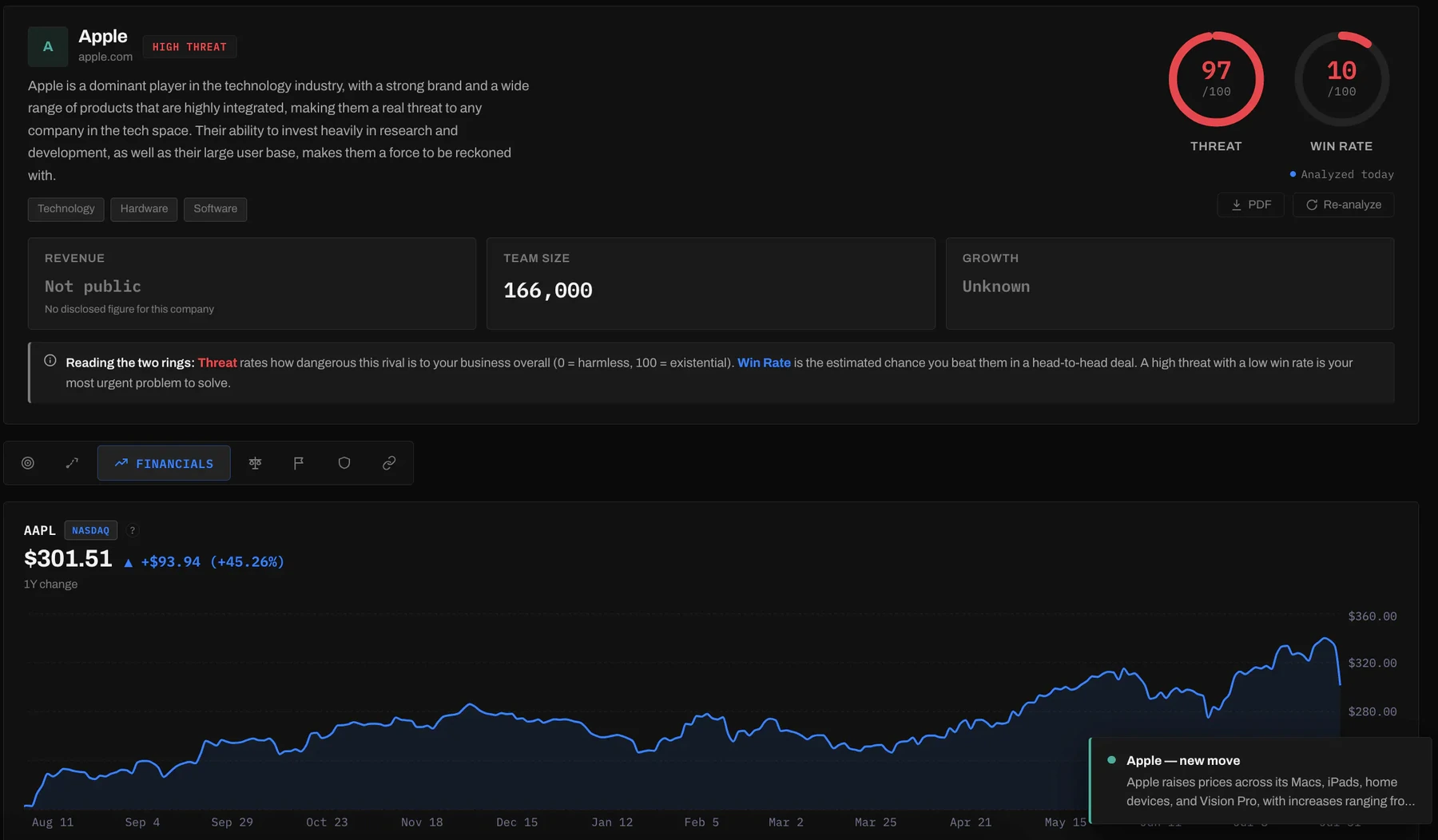Click the Win Rate ring showing 10
The height and width of the screenshot is (840, 1438).
click(1341, 79)
